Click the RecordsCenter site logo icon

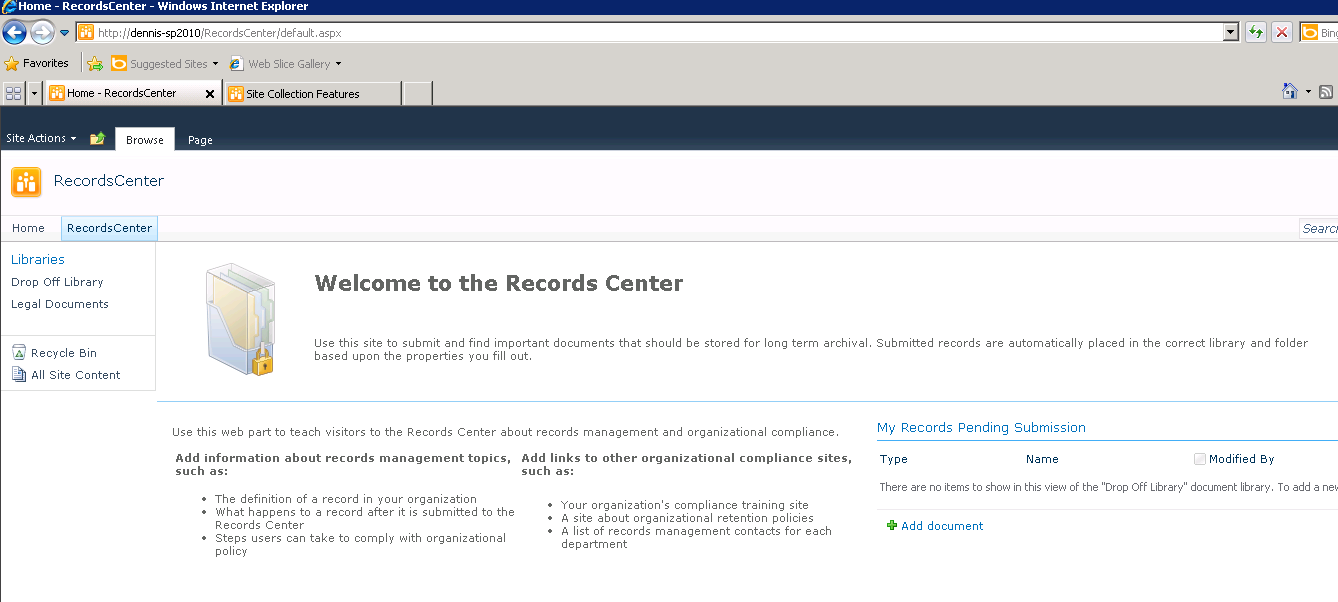tap(26, 182)
